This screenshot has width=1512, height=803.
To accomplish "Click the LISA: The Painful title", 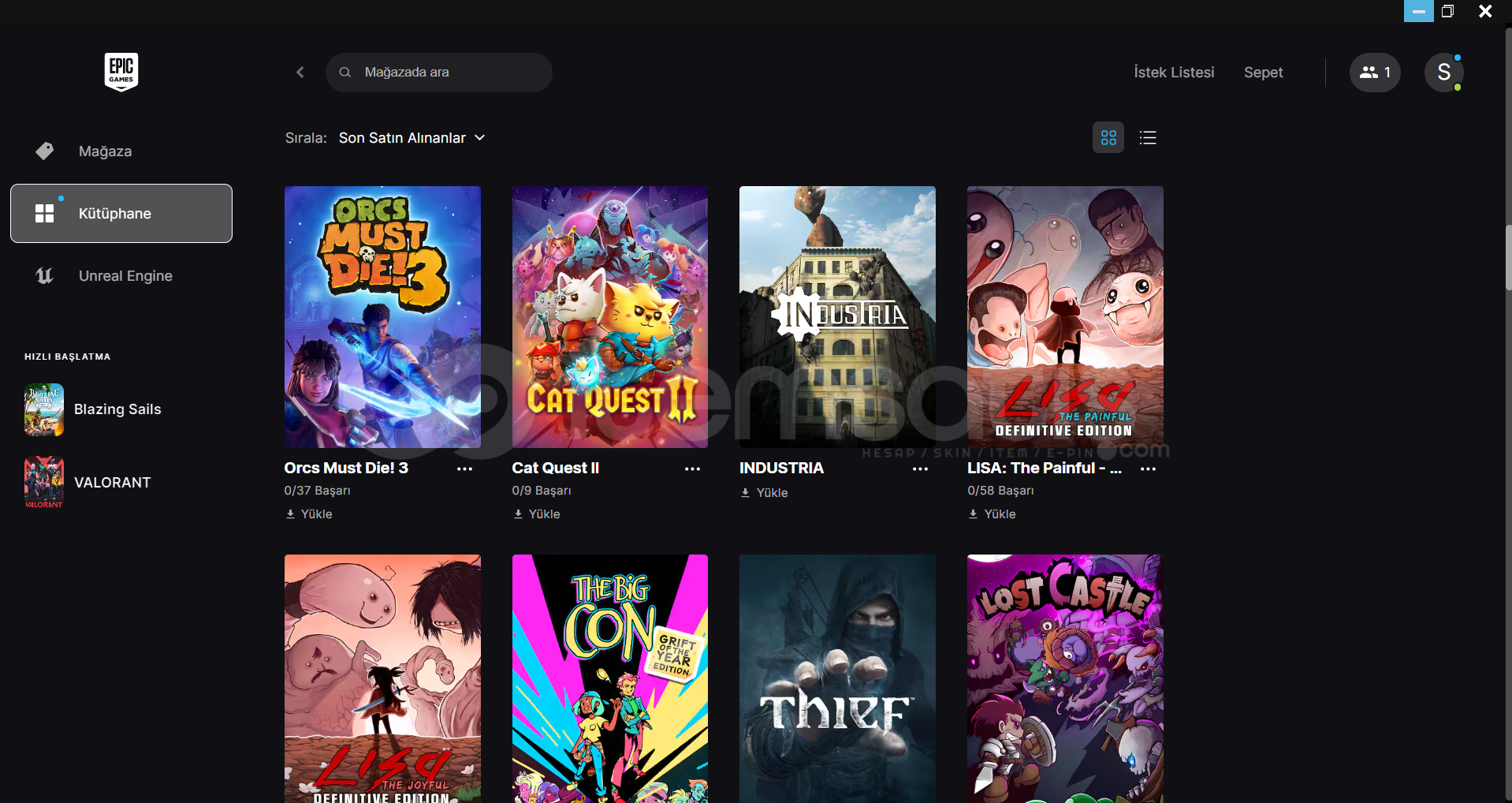I will tap(1045, 468).
